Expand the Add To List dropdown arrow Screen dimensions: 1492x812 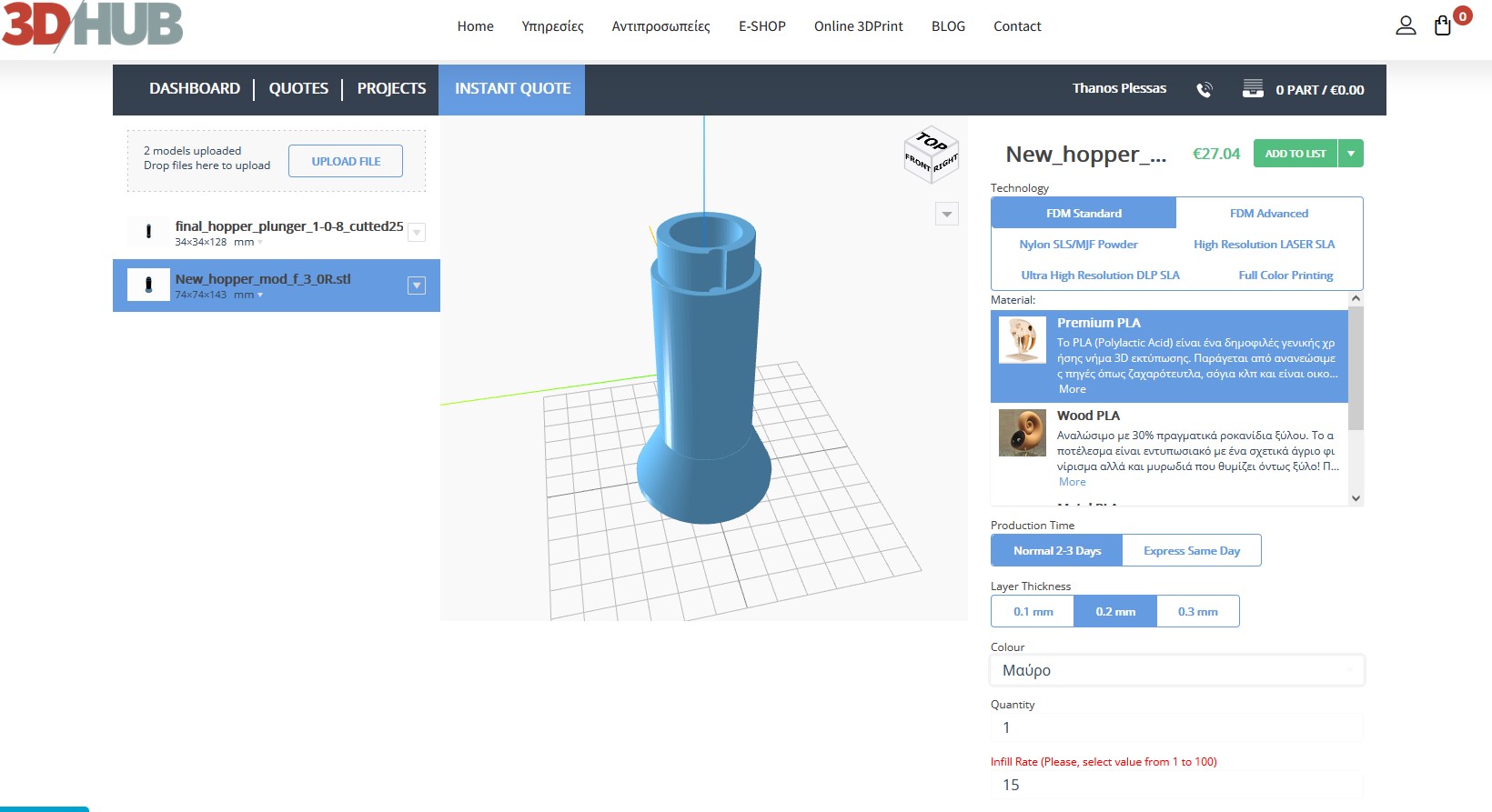pyautogui.click(x=1351, y=154)
